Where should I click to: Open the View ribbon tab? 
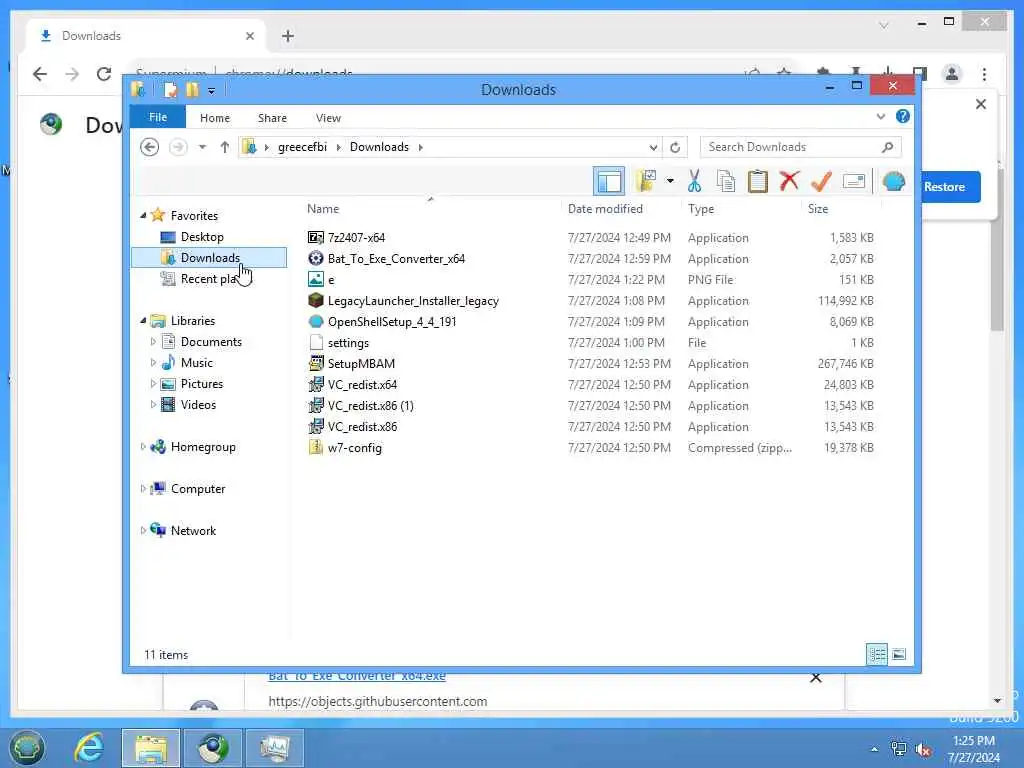coord(328,118)
